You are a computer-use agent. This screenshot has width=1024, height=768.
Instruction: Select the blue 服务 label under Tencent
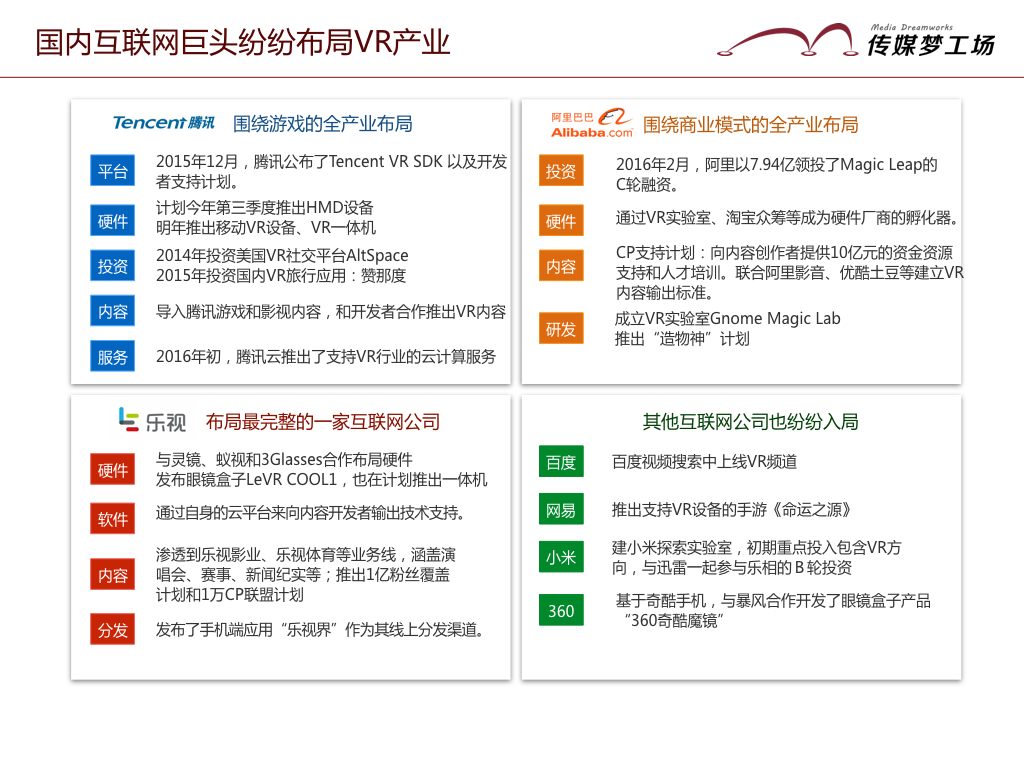[113, 357]
